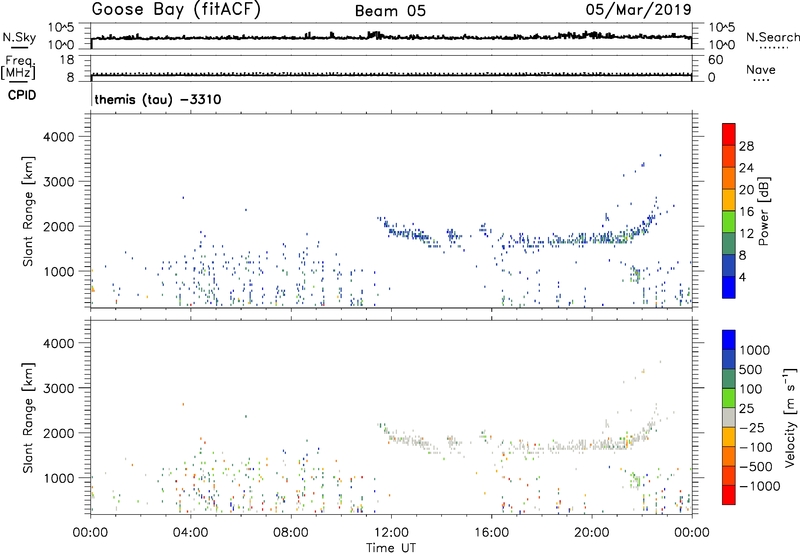The image size is (800, 554).
Task: Click the '12:00' time axis tick label
Action: 391,533
